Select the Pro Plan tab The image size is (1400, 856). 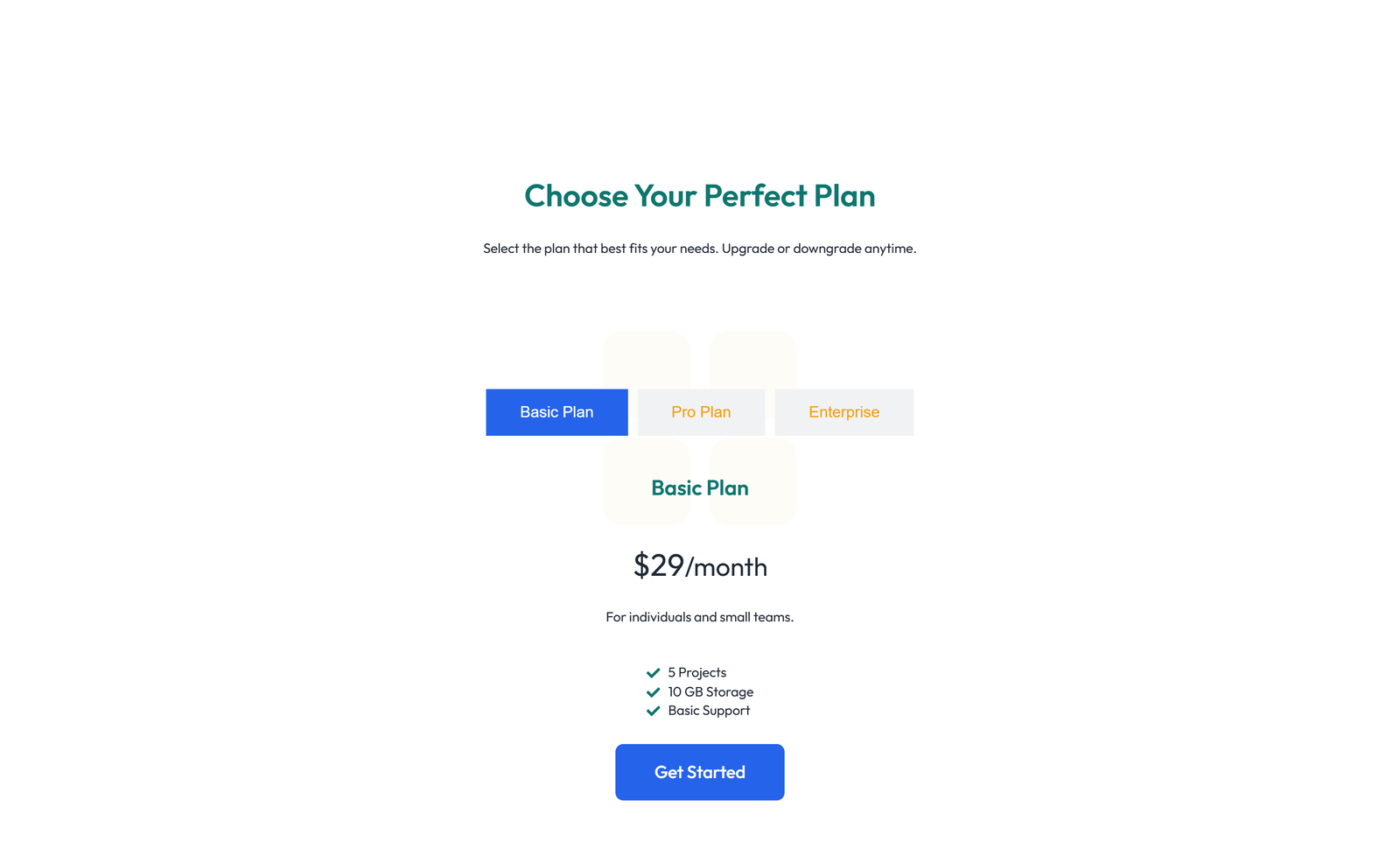[x=701, y=411]
